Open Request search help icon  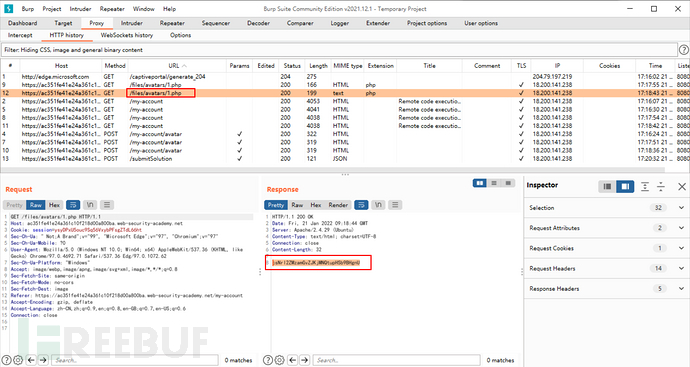(x=6, y=360)
